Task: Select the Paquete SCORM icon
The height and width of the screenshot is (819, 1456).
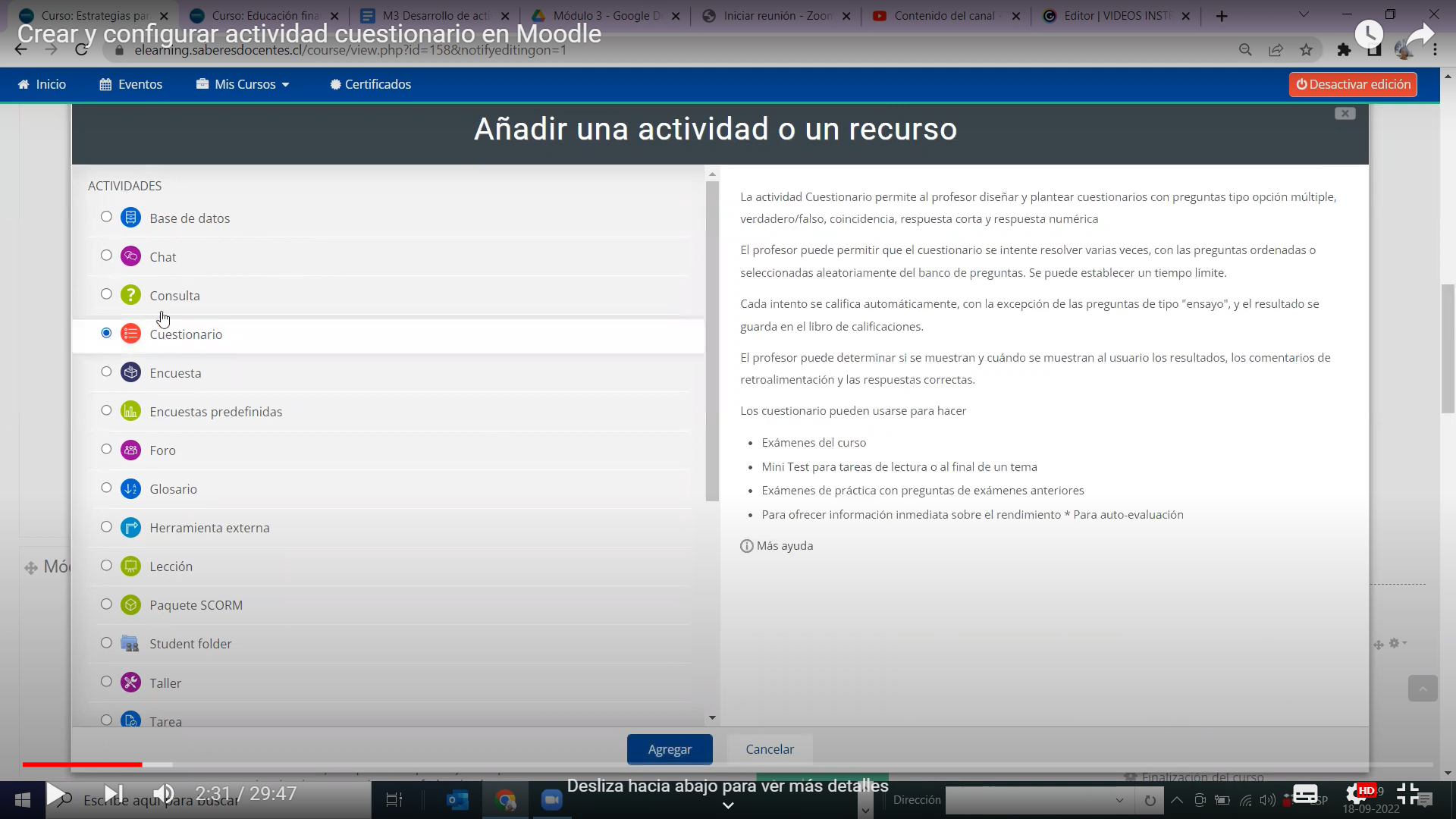Action: pyautogui.click(x=130, y=604)
